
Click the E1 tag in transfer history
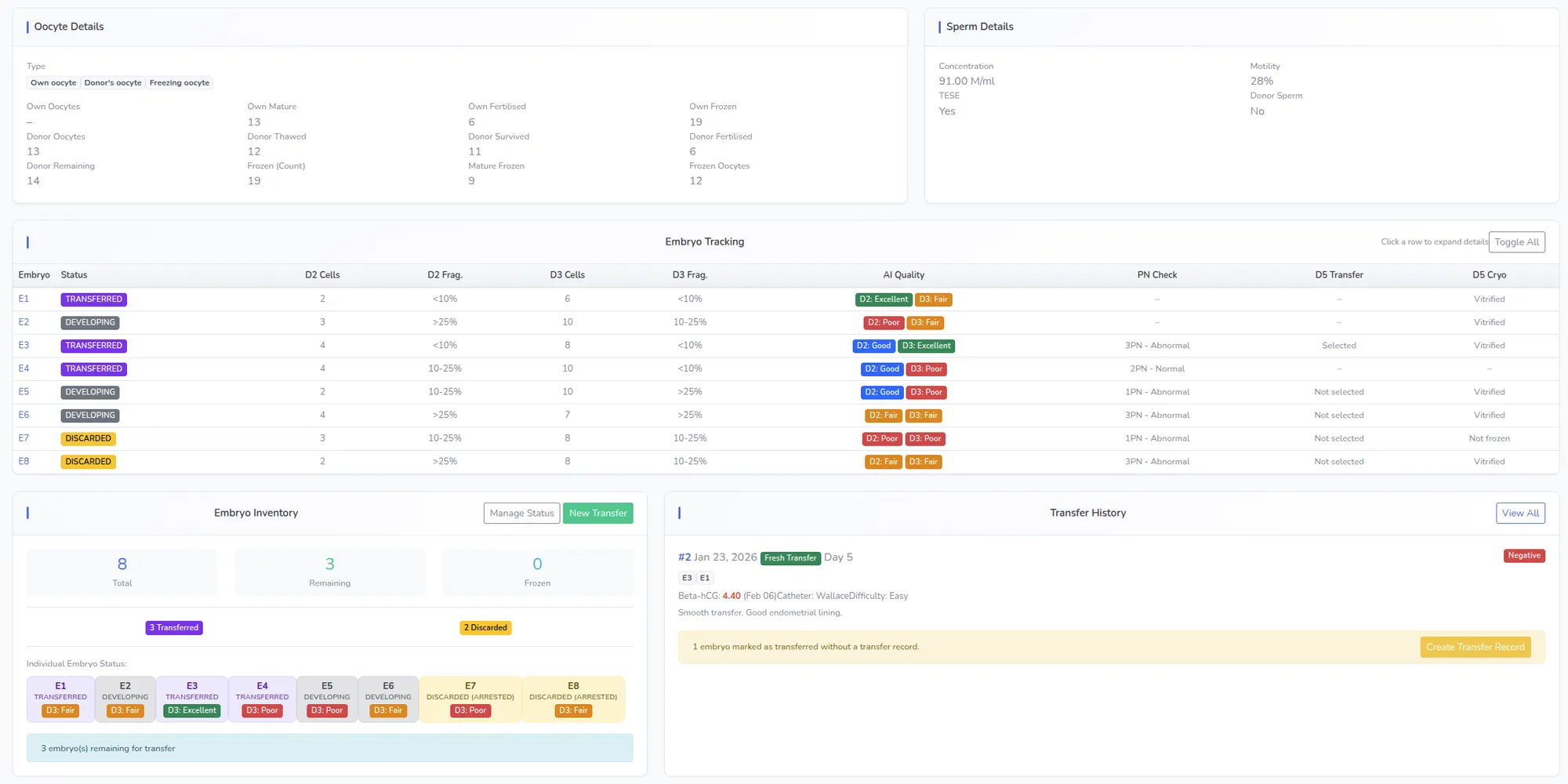click(705, 579)
